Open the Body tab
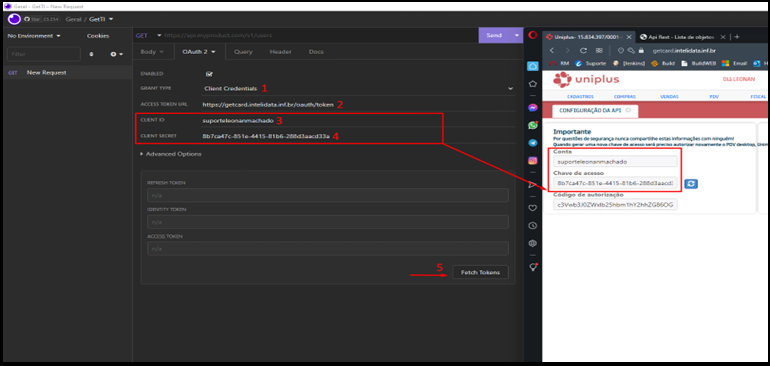The width and height of the screenshot is (770, 366). click(152, 52)
